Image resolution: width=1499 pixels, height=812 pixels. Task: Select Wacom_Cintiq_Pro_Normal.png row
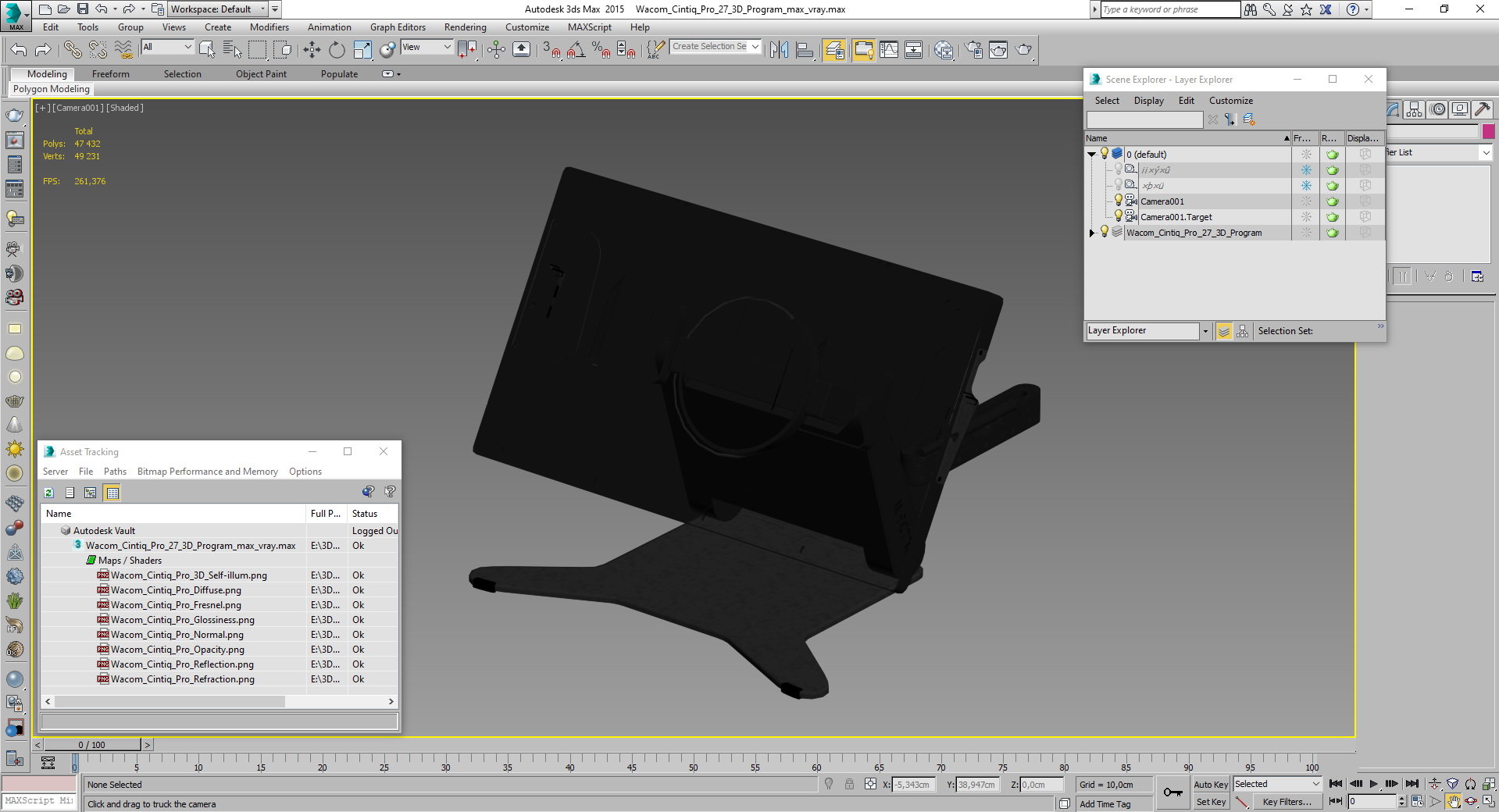point(219,635)
